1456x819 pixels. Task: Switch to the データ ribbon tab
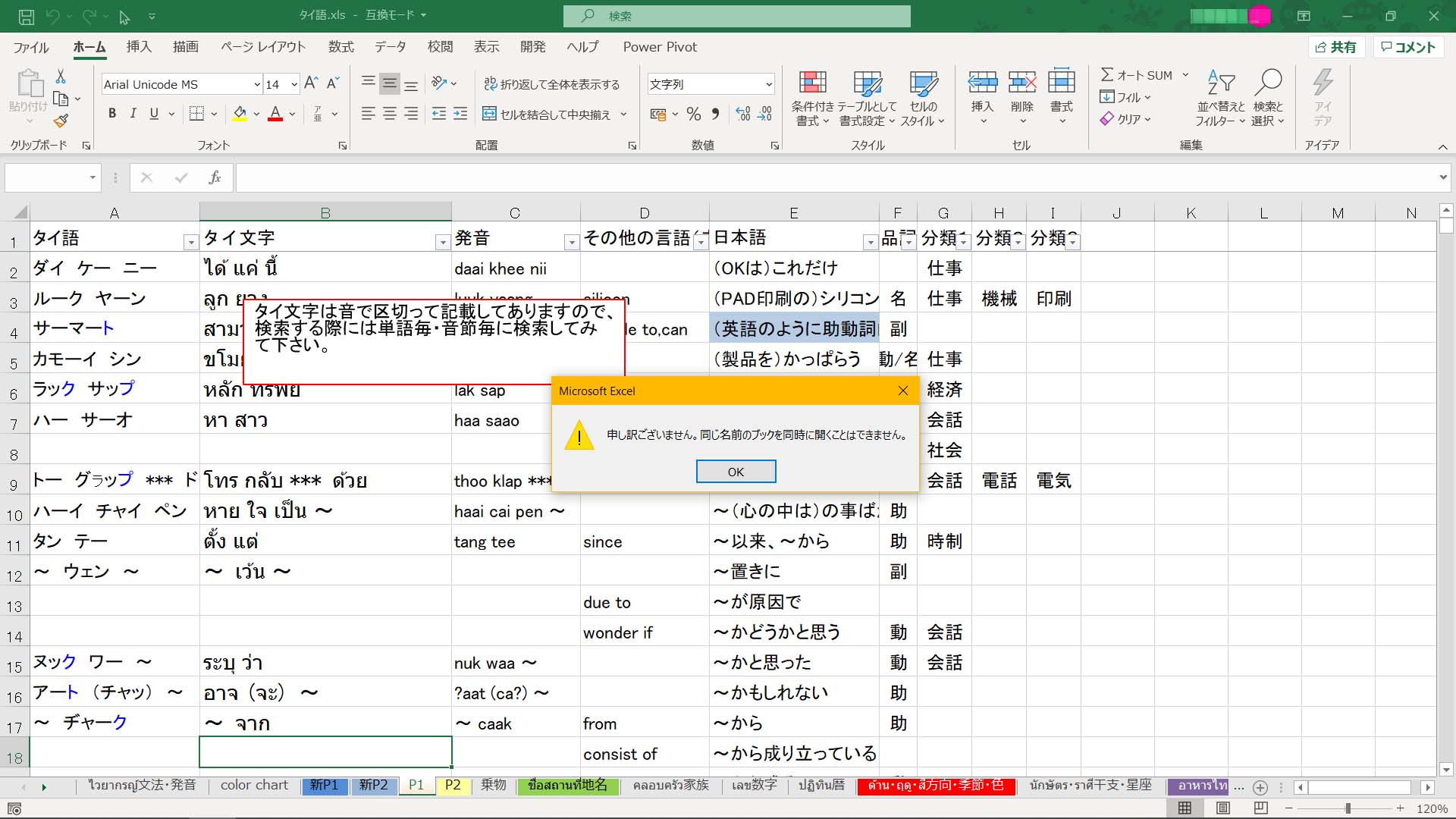pyautogui.click(x=391, y=47)
